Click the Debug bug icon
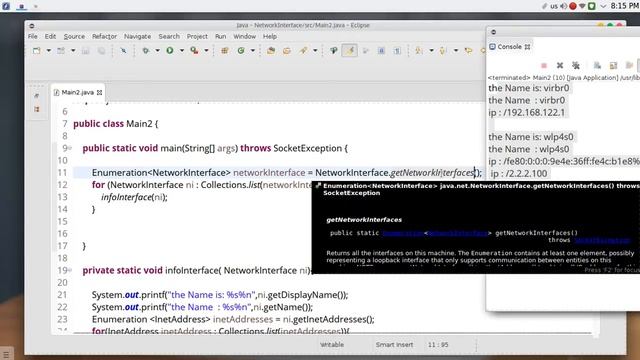This screenshot has width=640, height=360. point(145,51)
